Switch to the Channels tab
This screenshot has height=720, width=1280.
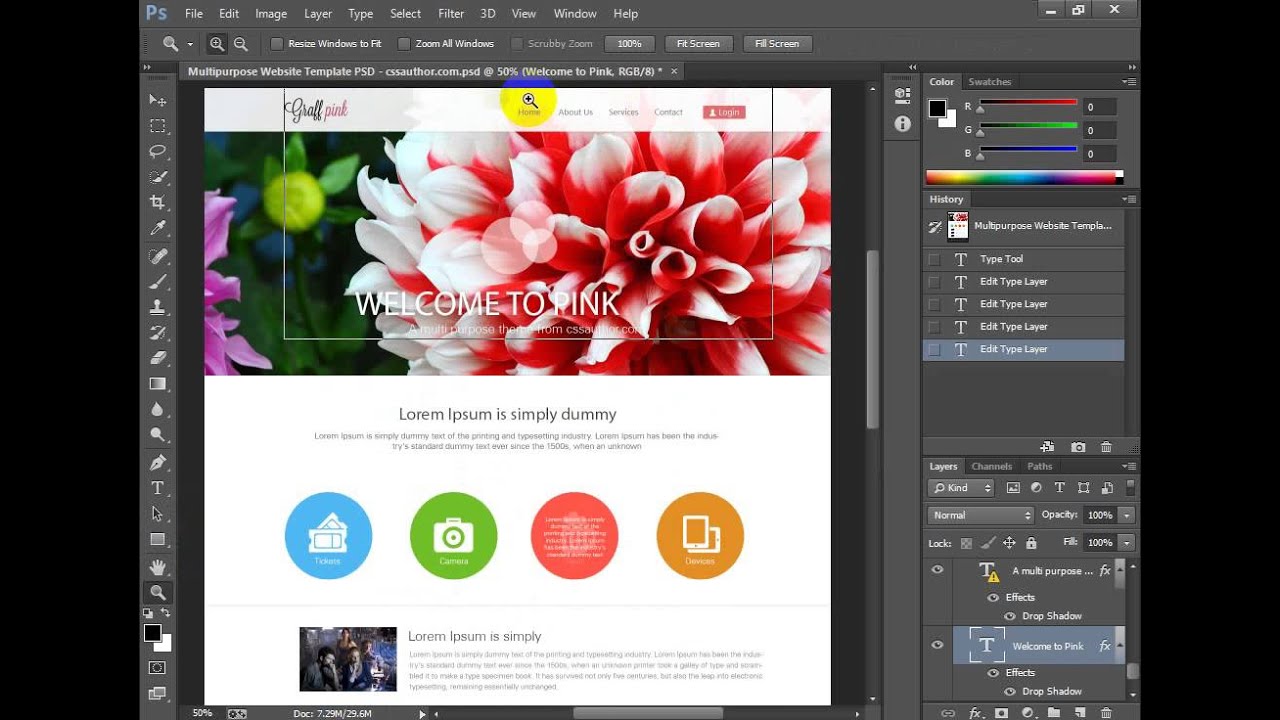point(992,466)
